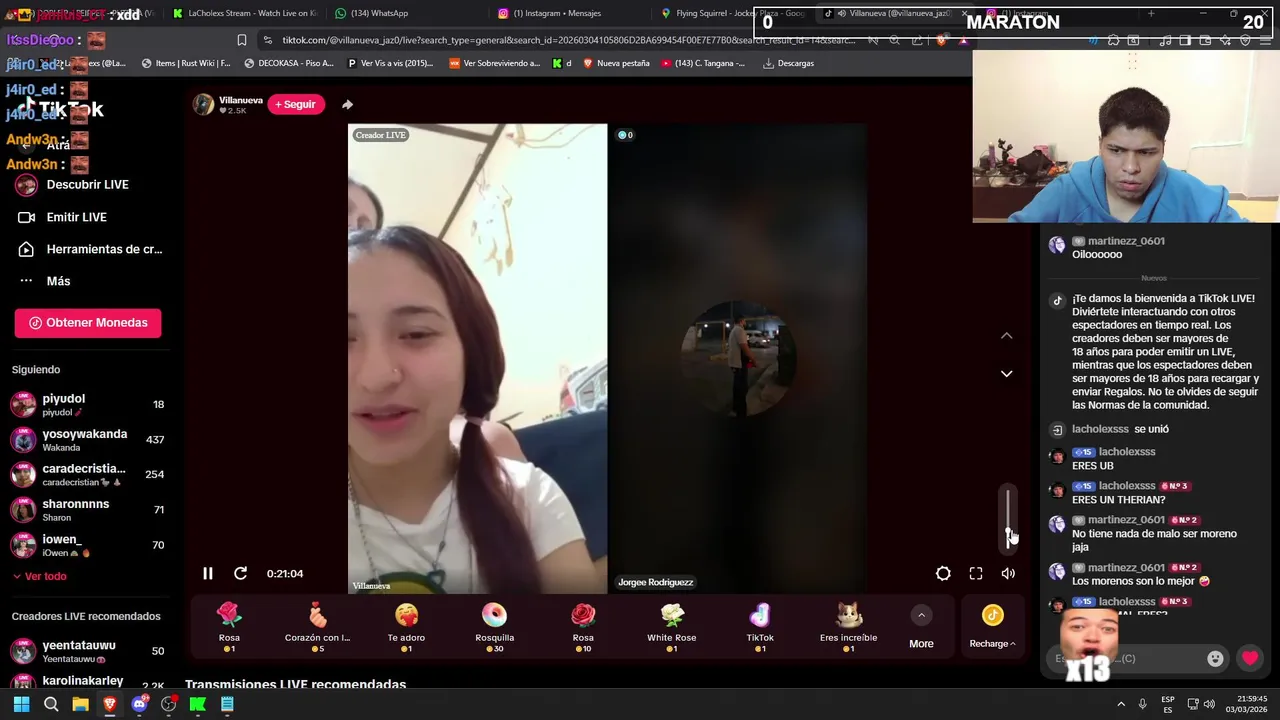Click the tiktok.com address bar
The width and height of the screenshot is (1280, 720).
point(568,40)
